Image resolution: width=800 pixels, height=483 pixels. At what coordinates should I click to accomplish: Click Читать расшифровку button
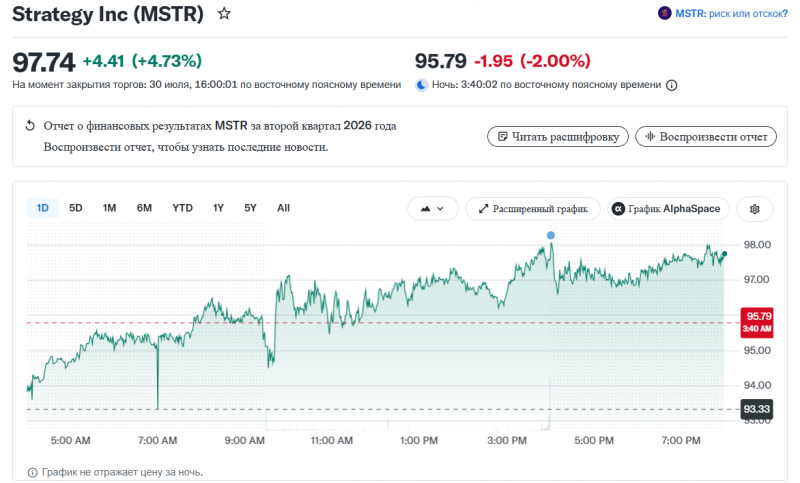558,137
